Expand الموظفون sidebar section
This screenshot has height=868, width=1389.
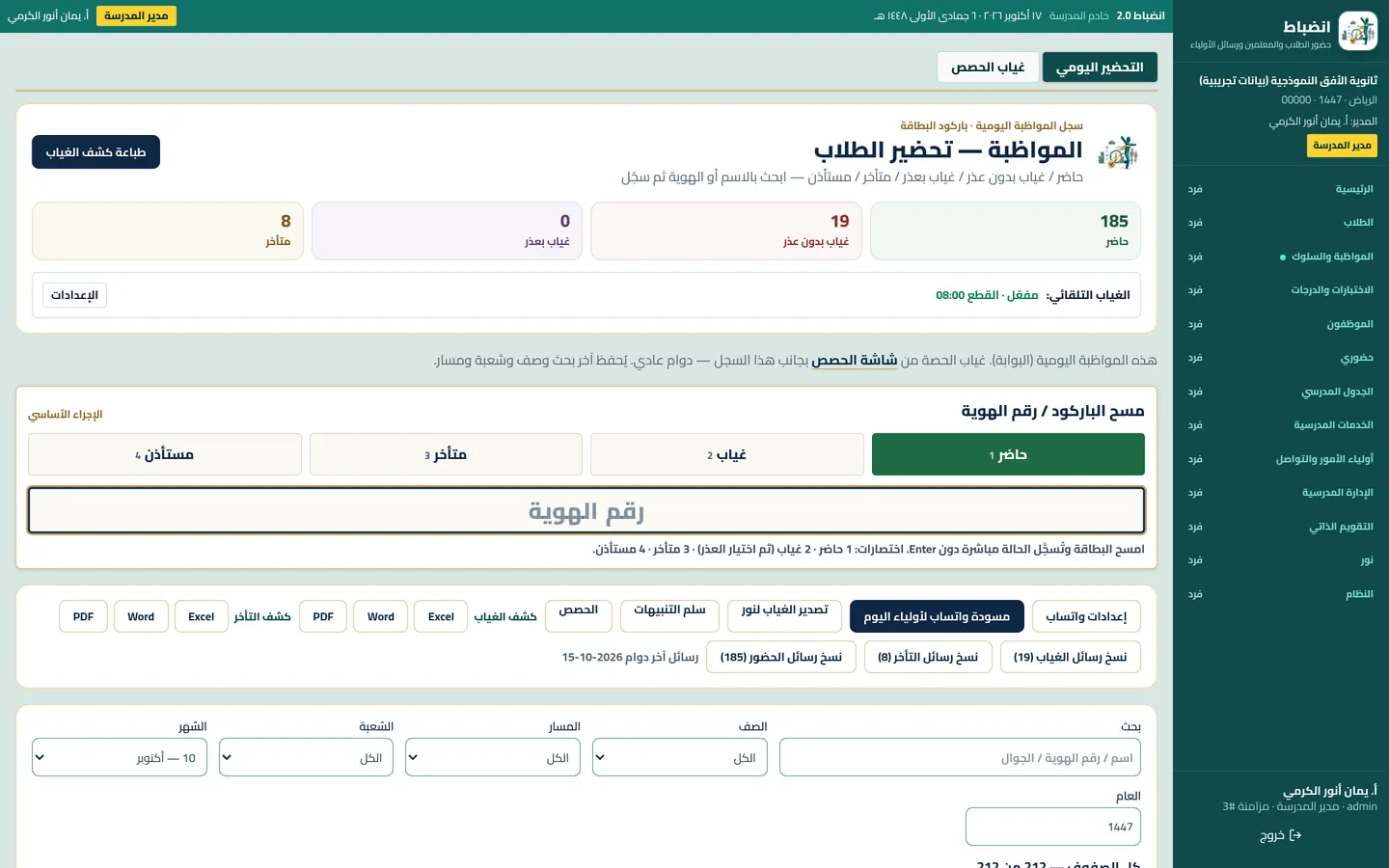click(1280, 324)
